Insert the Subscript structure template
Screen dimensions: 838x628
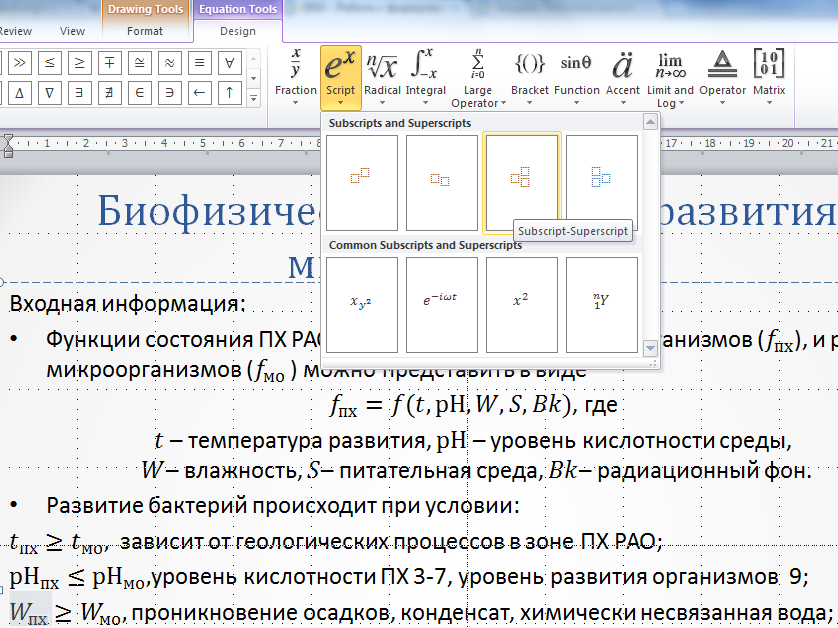click(441, 182)
